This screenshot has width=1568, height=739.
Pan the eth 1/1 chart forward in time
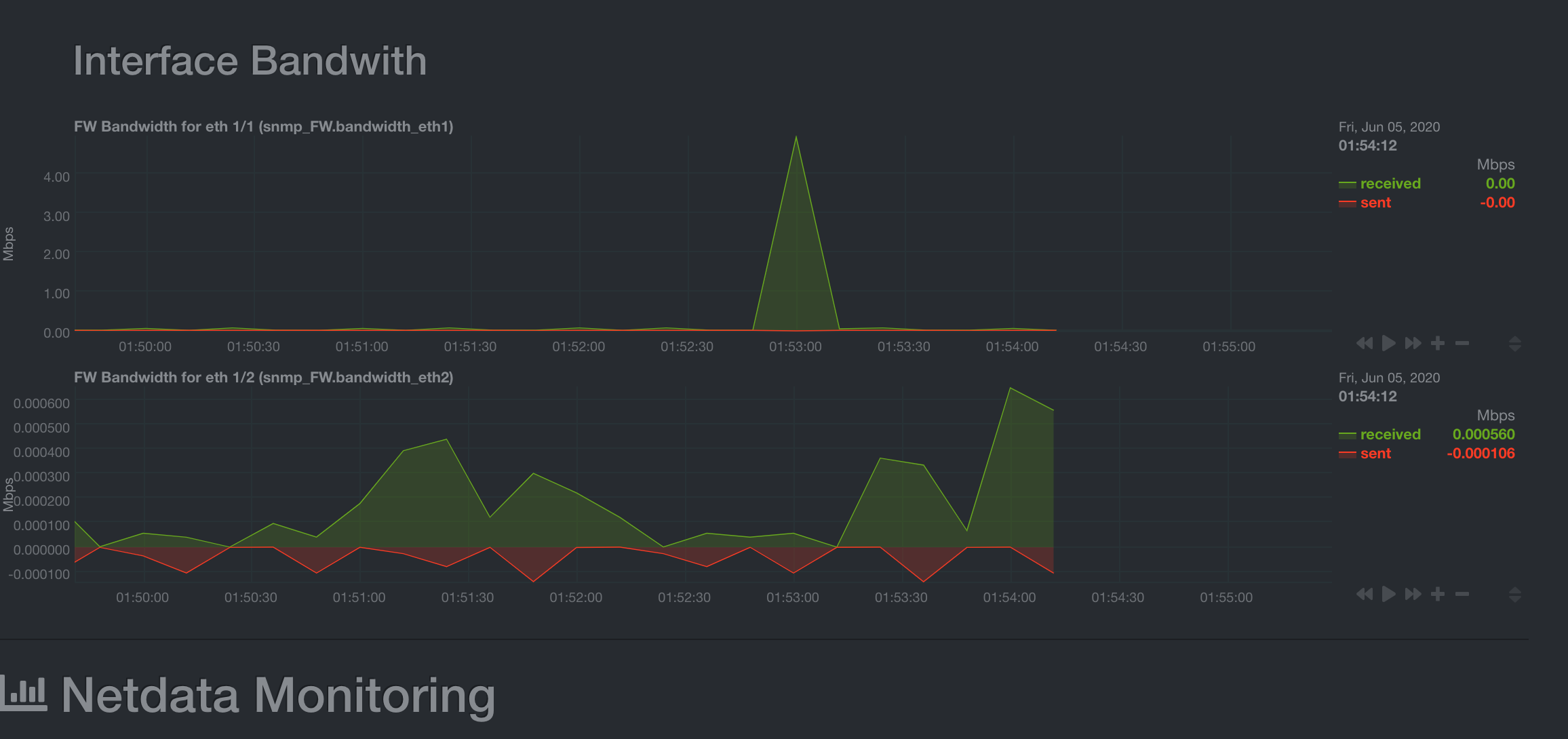[x=1413, y=343]
